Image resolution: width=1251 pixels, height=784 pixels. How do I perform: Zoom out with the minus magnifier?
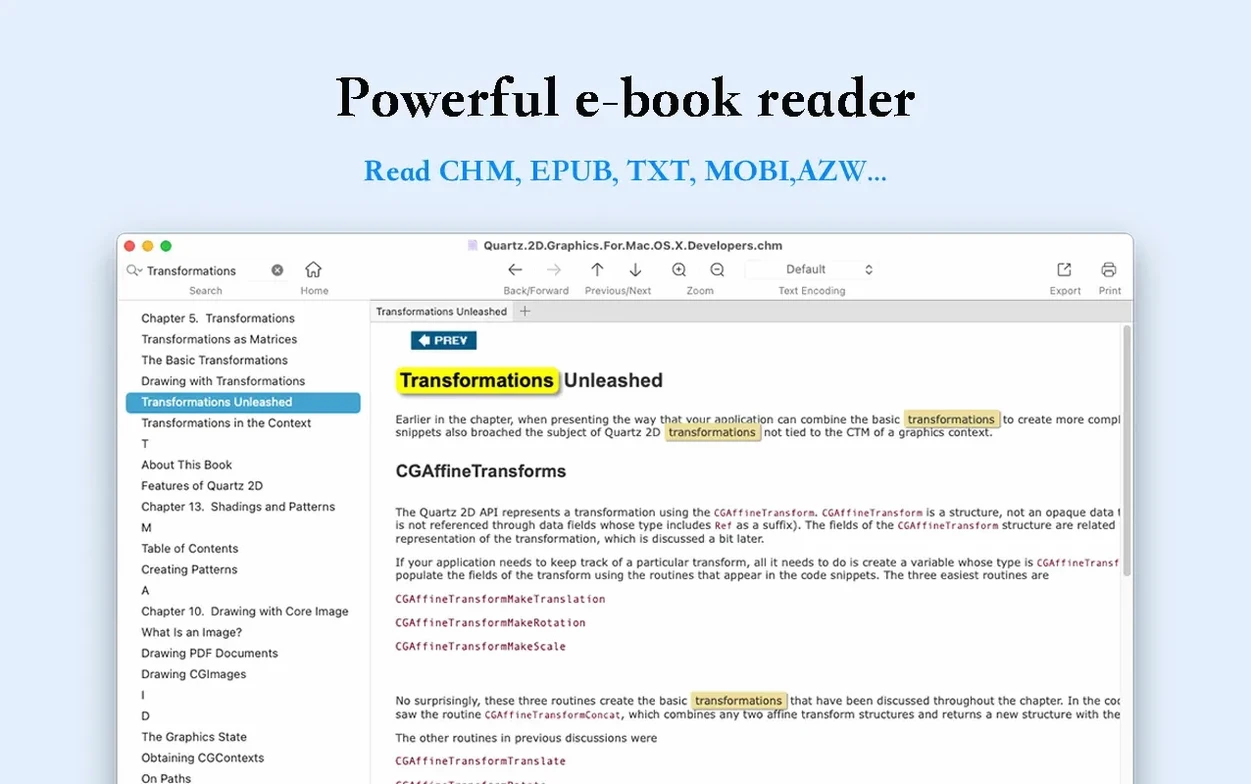[717, 270]
